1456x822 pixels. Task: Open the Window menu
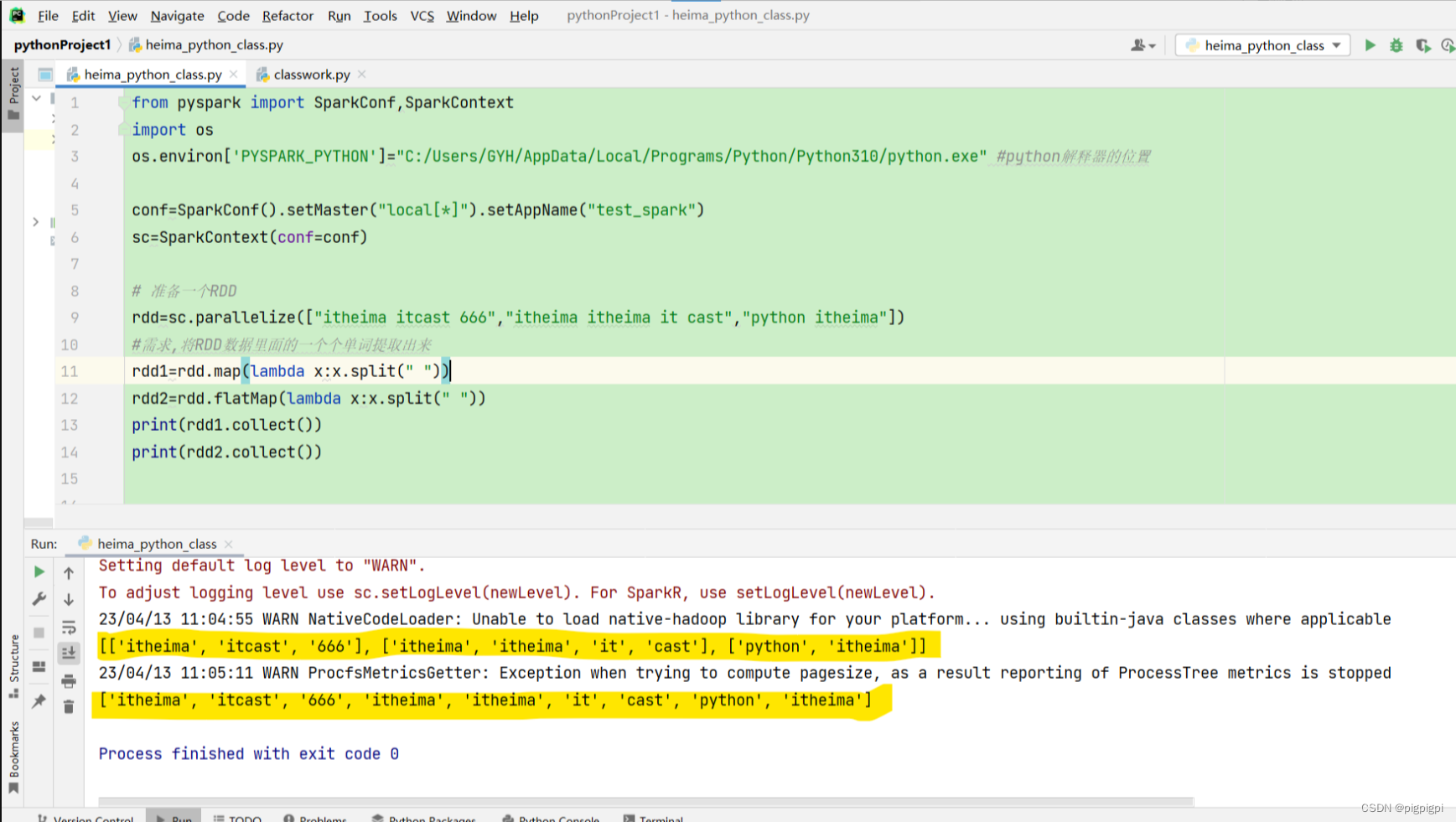click(x=471, y=15)
